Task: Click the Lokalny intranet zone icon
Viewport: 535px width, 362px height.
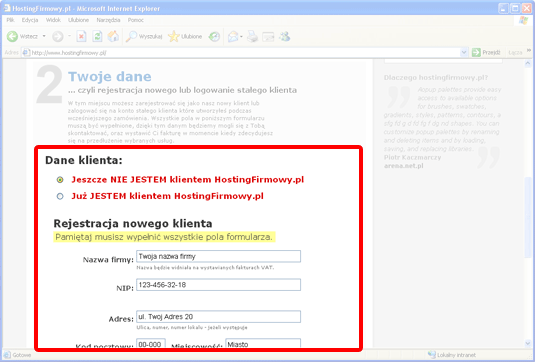Action: pos(432,355)
